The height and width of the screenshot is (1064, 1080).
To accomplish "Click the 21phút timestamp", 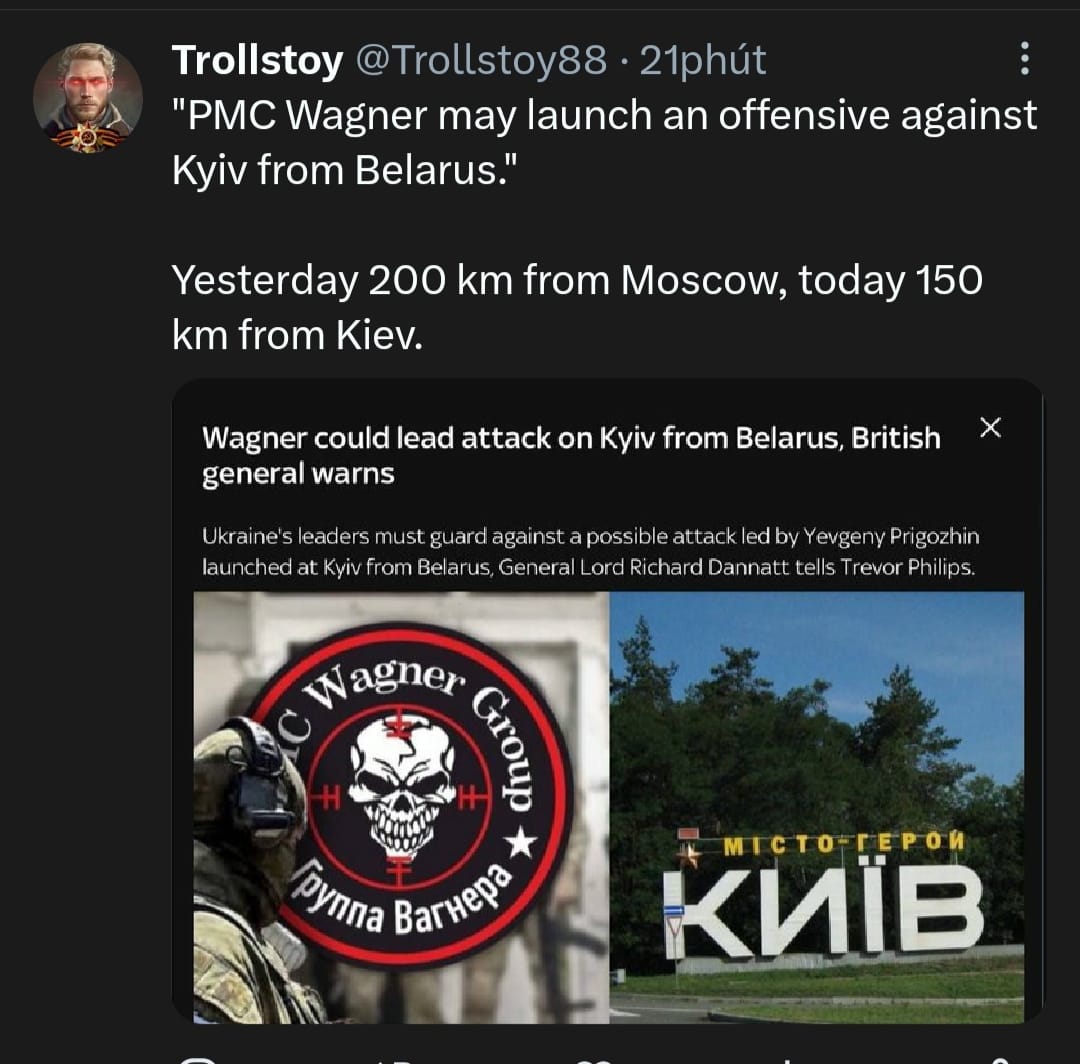I will [703, 62].
